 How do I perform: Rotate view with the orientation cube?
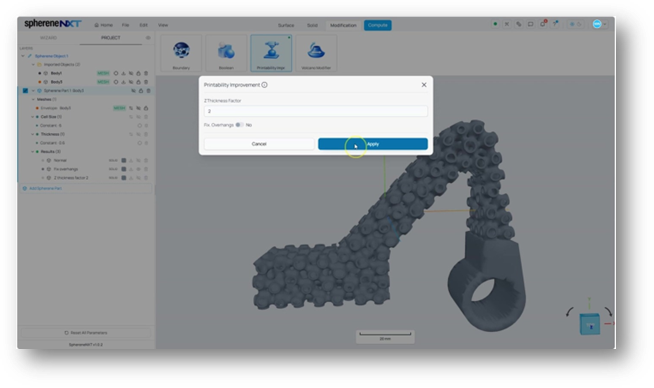[590, 324]
